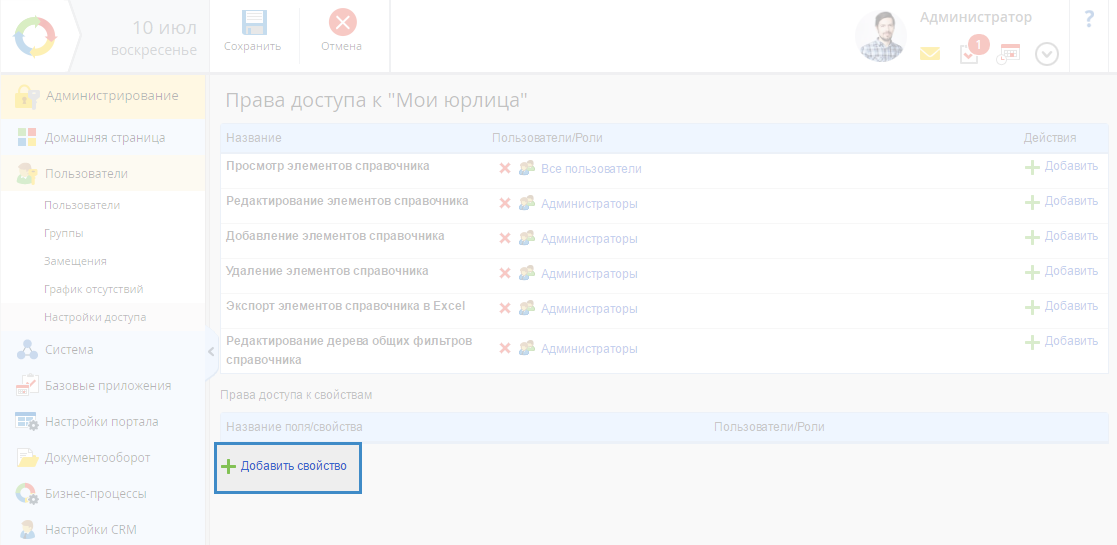Click 'Добавить свойство' button
This screenshot has width=1117, height=545.
point(286,466)
